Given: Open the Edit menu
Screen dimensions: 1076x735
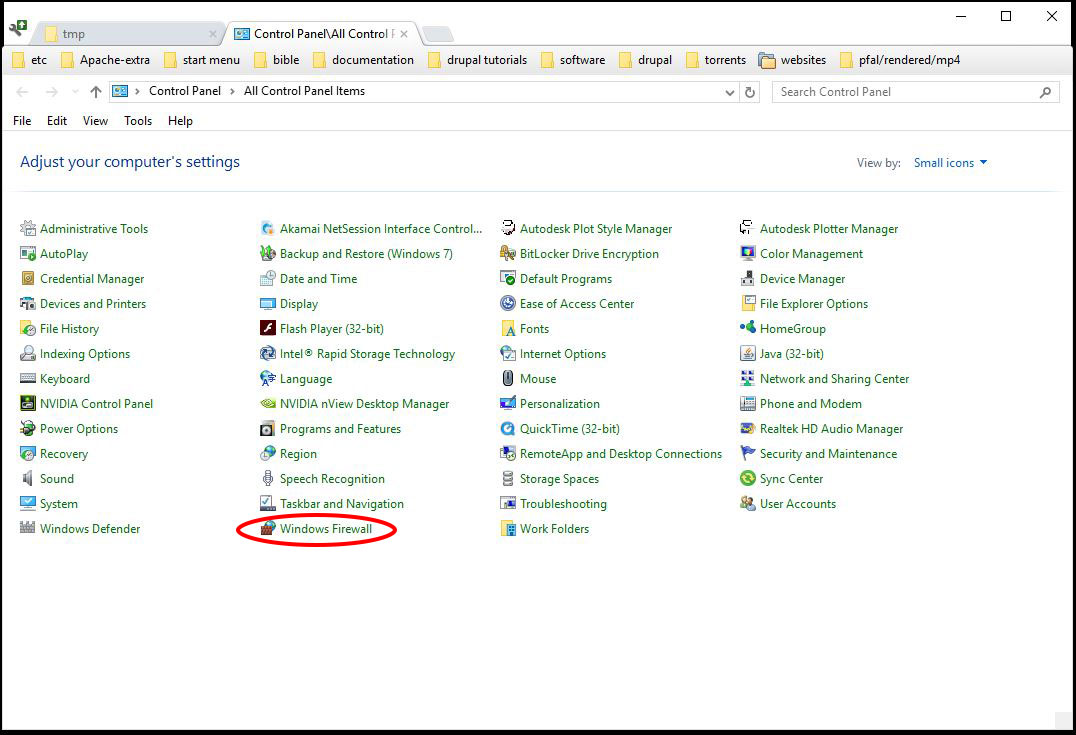Looking at the screenshot, I should (57, 121).
